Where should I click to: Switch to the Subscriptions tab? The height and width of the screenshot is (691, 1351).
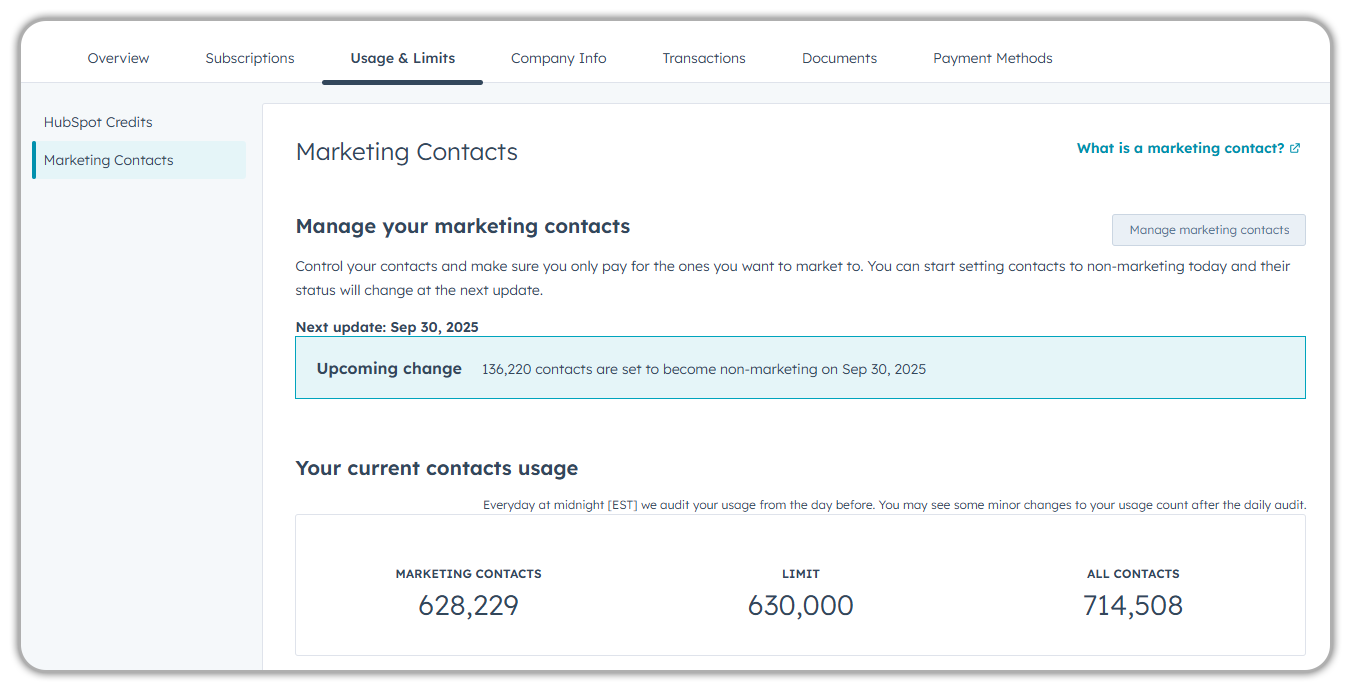pyautogui.click(x=249, y=58)
